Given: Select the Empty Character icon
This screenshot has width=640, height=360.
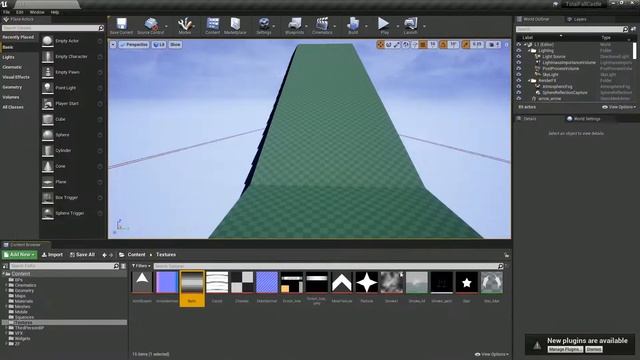Looking at the screenshot, I should point(48,57).
